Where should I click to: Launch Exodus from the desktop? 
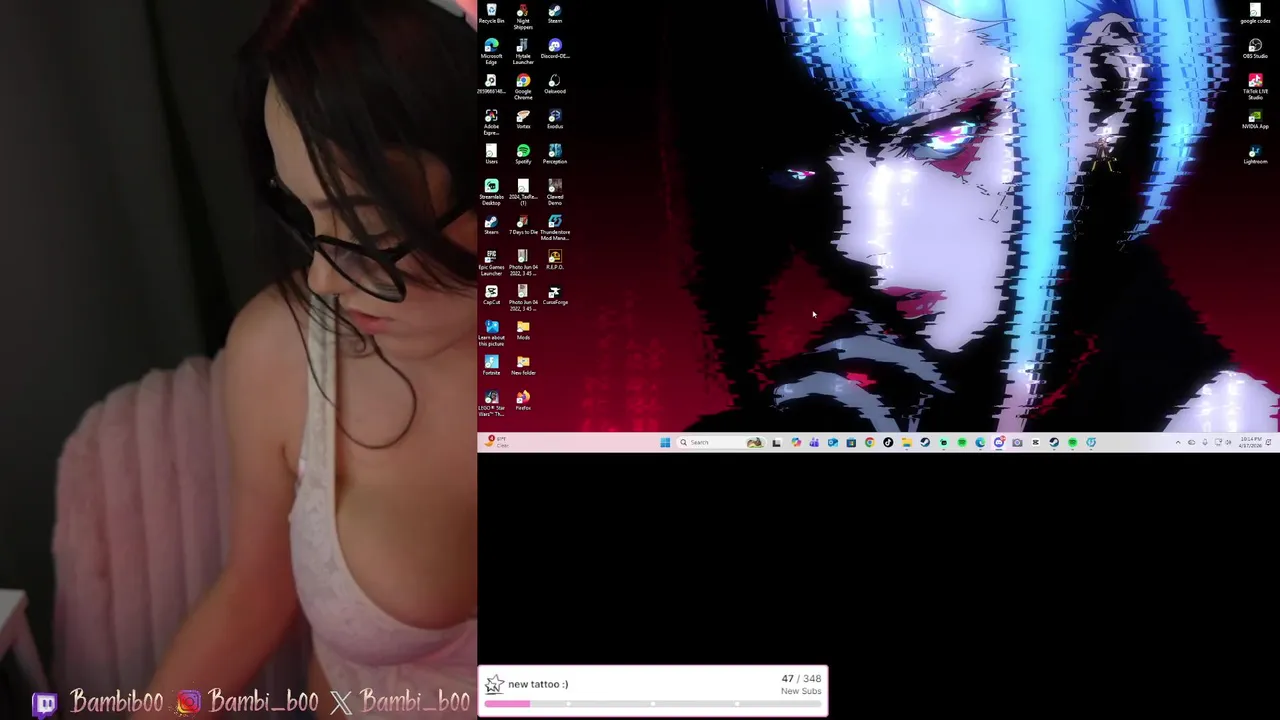tap(555, 119)
